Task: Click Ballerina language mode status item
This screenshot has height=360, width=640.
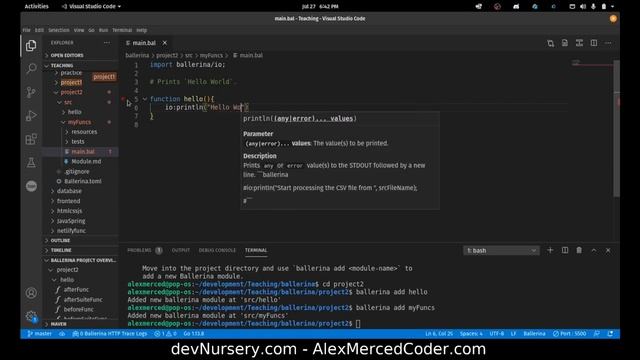Action: [x=534, y=333]
